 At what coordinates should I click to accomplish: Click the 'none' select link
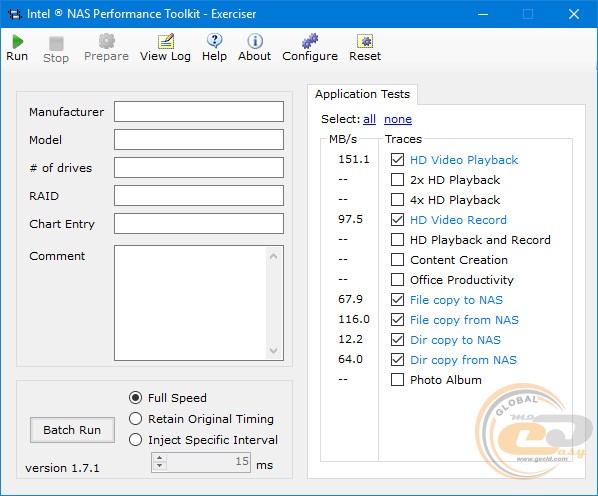[x=398, y=119]
